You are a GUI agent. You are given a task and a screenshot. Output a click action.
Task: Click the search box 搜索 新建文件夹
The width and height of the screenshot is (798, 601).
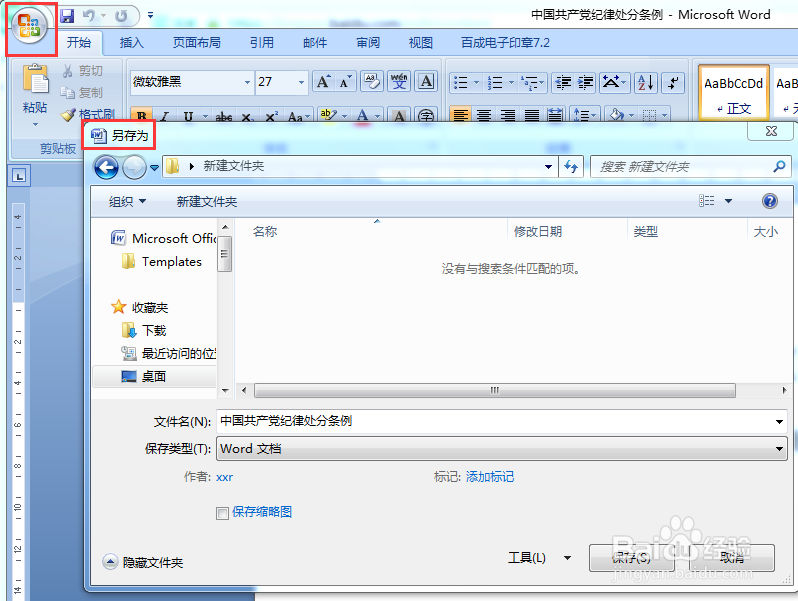click(690, 166)
